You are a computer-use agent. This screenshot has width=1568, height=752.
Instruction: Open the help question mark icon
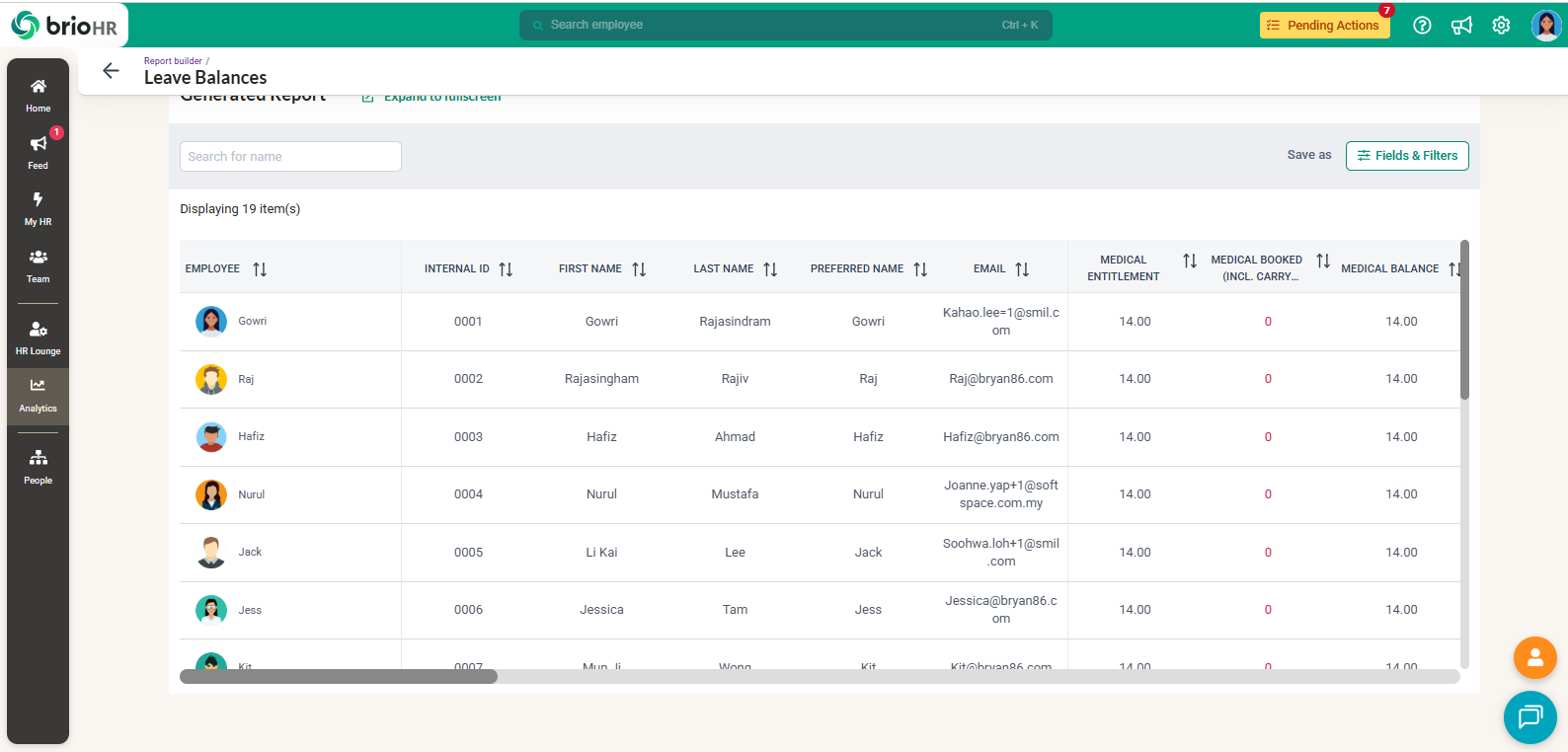click(x=1422, y=26)
